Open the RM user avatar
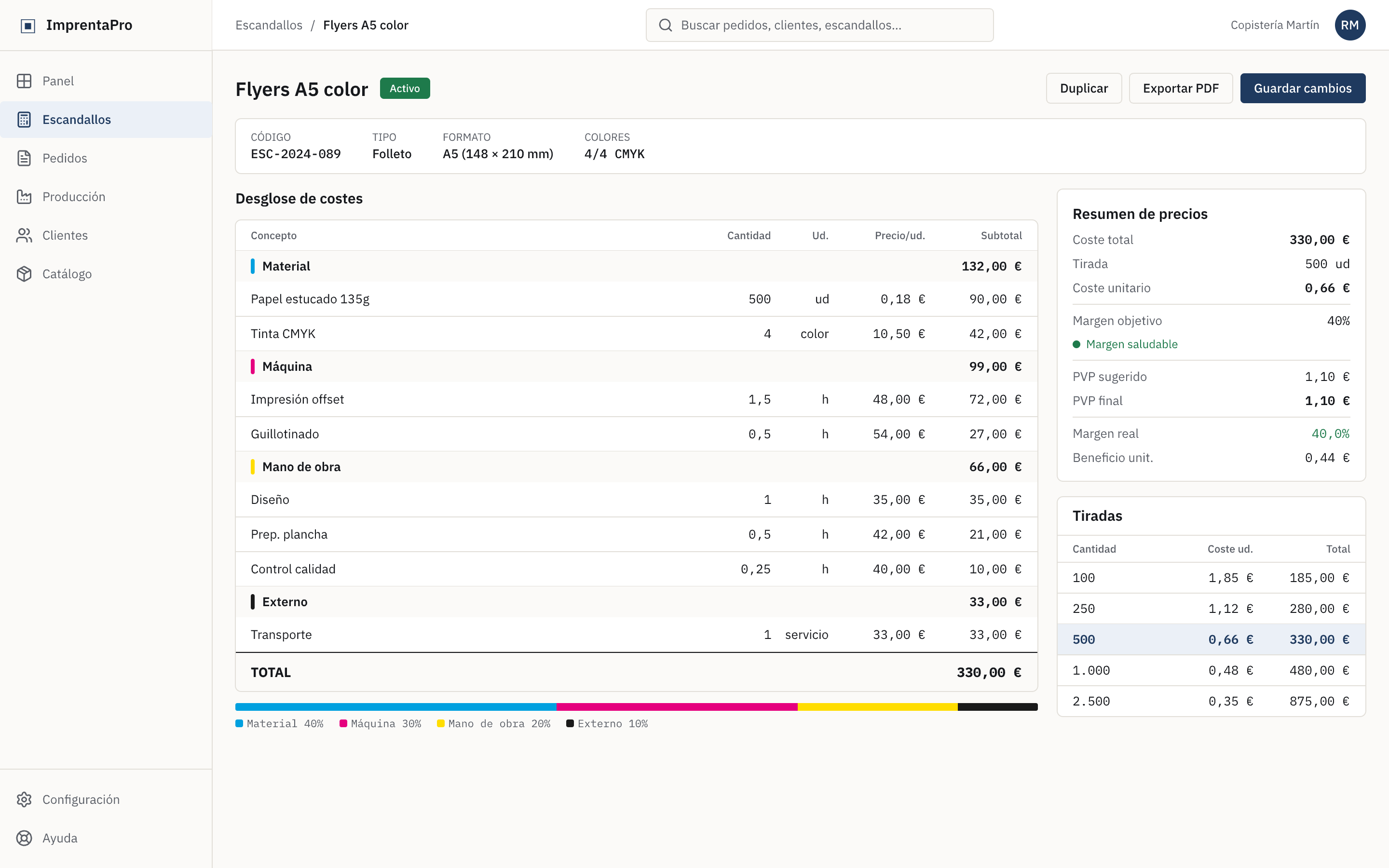Viewport: 1389px width, 868px height. [1350, 25]
